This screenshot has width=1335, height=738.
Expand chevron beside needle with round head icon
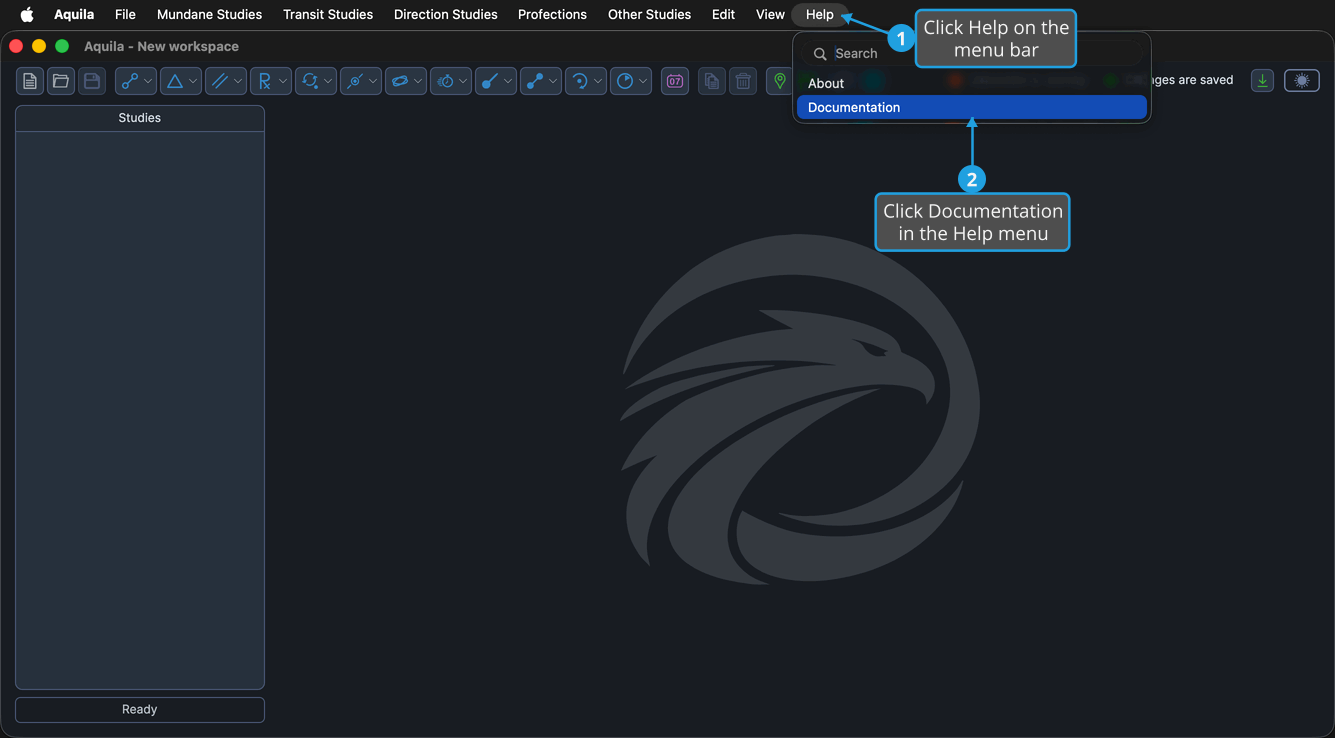pyautogui.click(x=508, y=81)
